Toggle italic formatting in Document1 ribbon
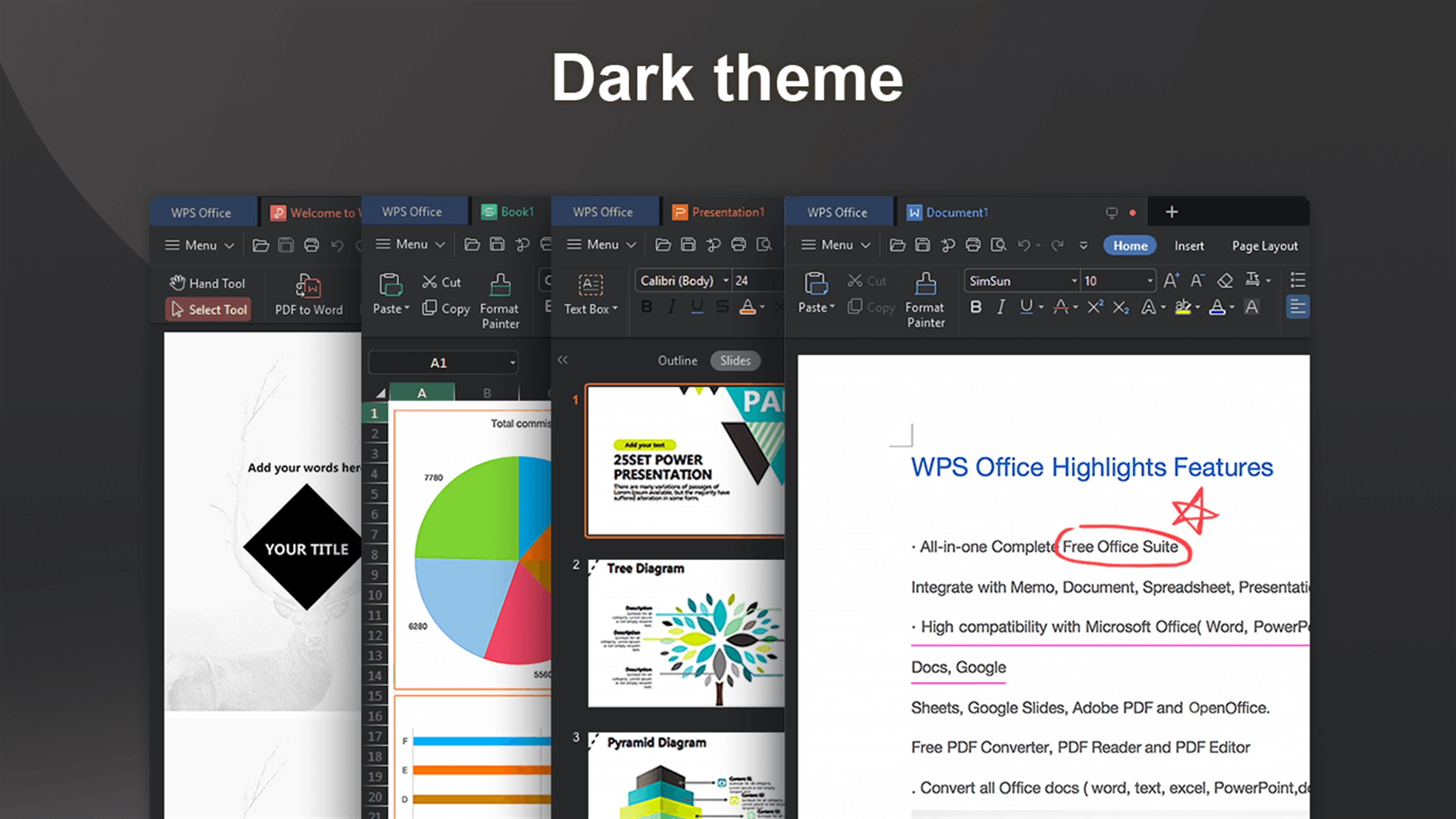Viewport: 1456px width, 819px height. 1001,307
